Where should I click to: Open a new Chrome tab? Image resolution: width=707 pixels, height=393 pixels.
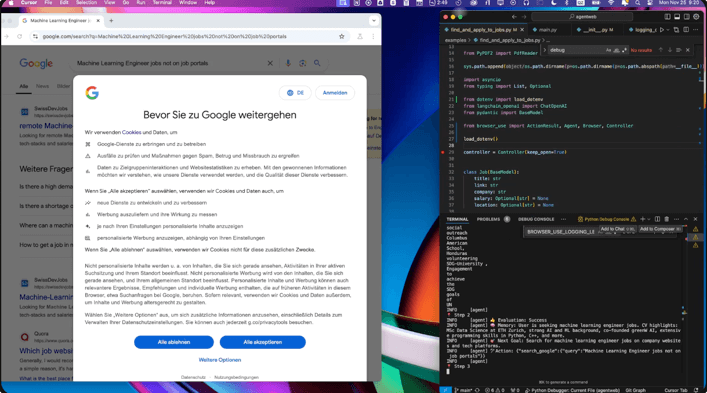pos(111,20)
